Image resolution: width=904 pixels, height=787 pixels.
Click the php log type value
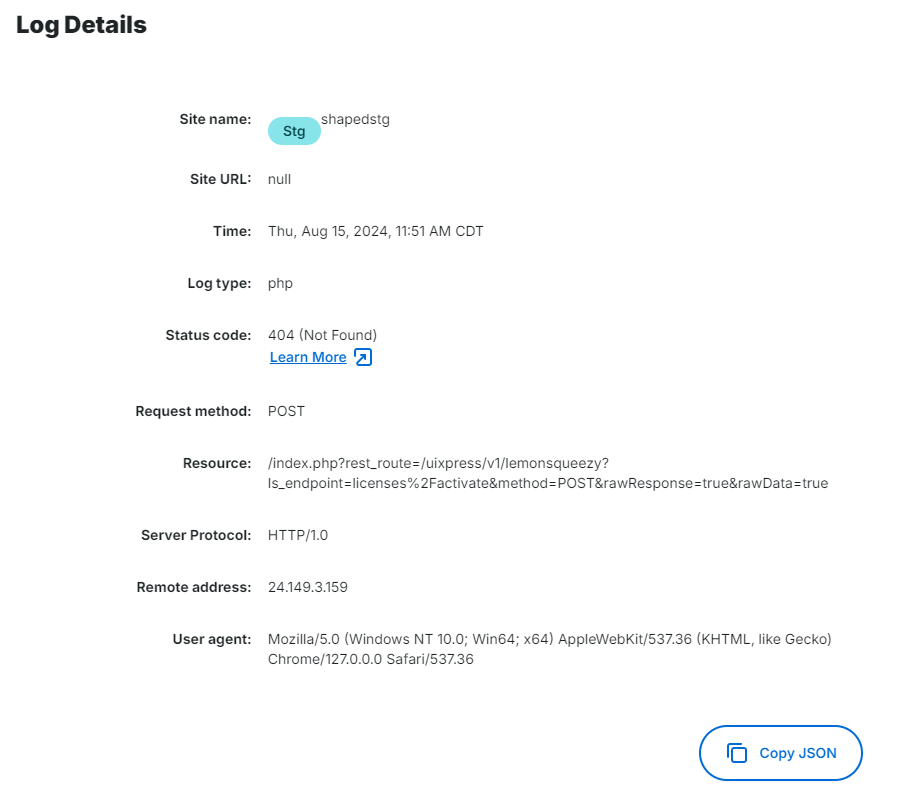[x=280, y=283]
